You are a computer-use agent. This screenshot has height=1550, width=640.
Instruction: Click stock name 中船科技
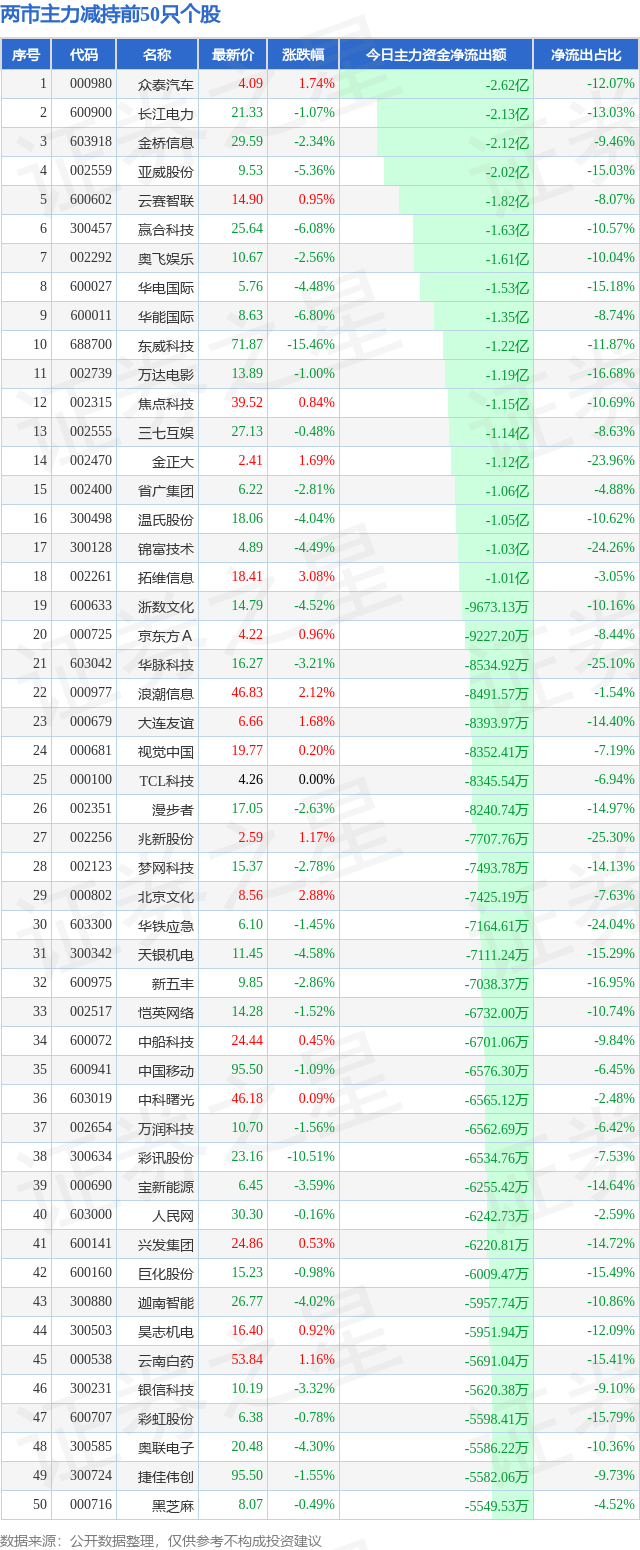click(x=165, y=1041)
